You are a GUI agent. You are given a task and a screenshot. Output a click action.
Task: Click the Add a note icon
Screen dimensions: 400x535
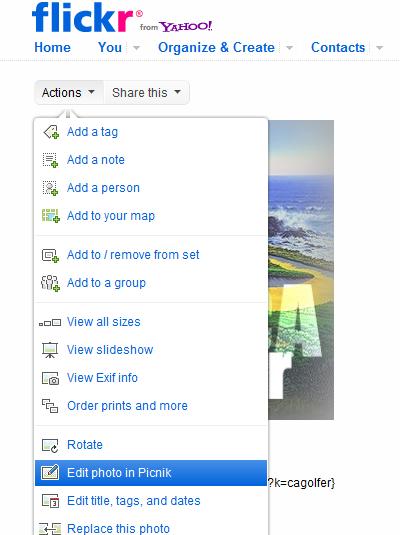[51, 160]
